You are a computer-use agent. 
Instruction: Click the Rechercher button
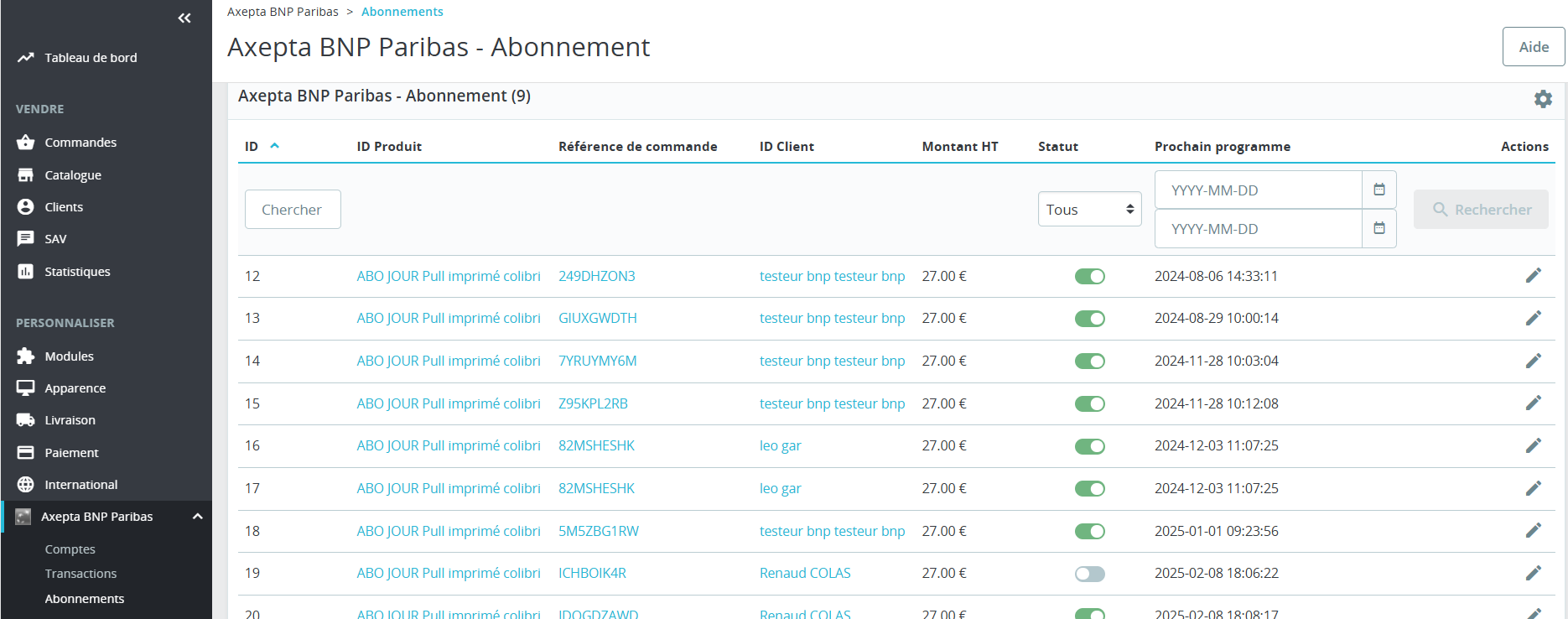tap(1481, 209)
